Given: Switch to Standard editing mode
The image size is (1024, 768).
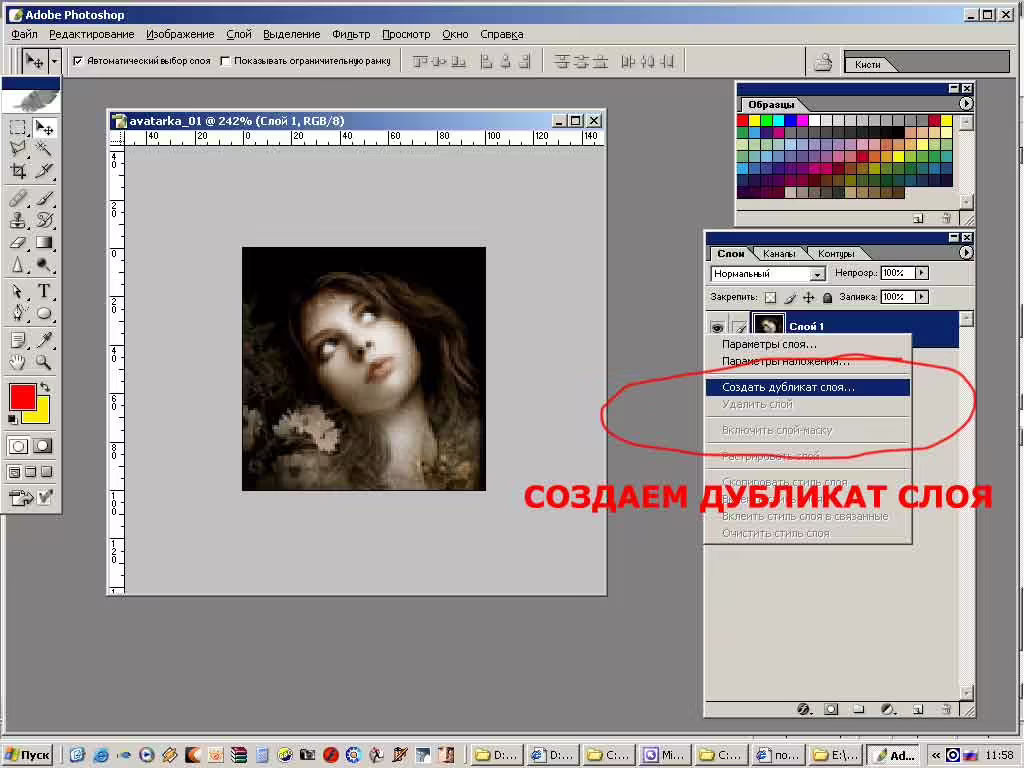Looking at the screenshot, I should (18, 446).
